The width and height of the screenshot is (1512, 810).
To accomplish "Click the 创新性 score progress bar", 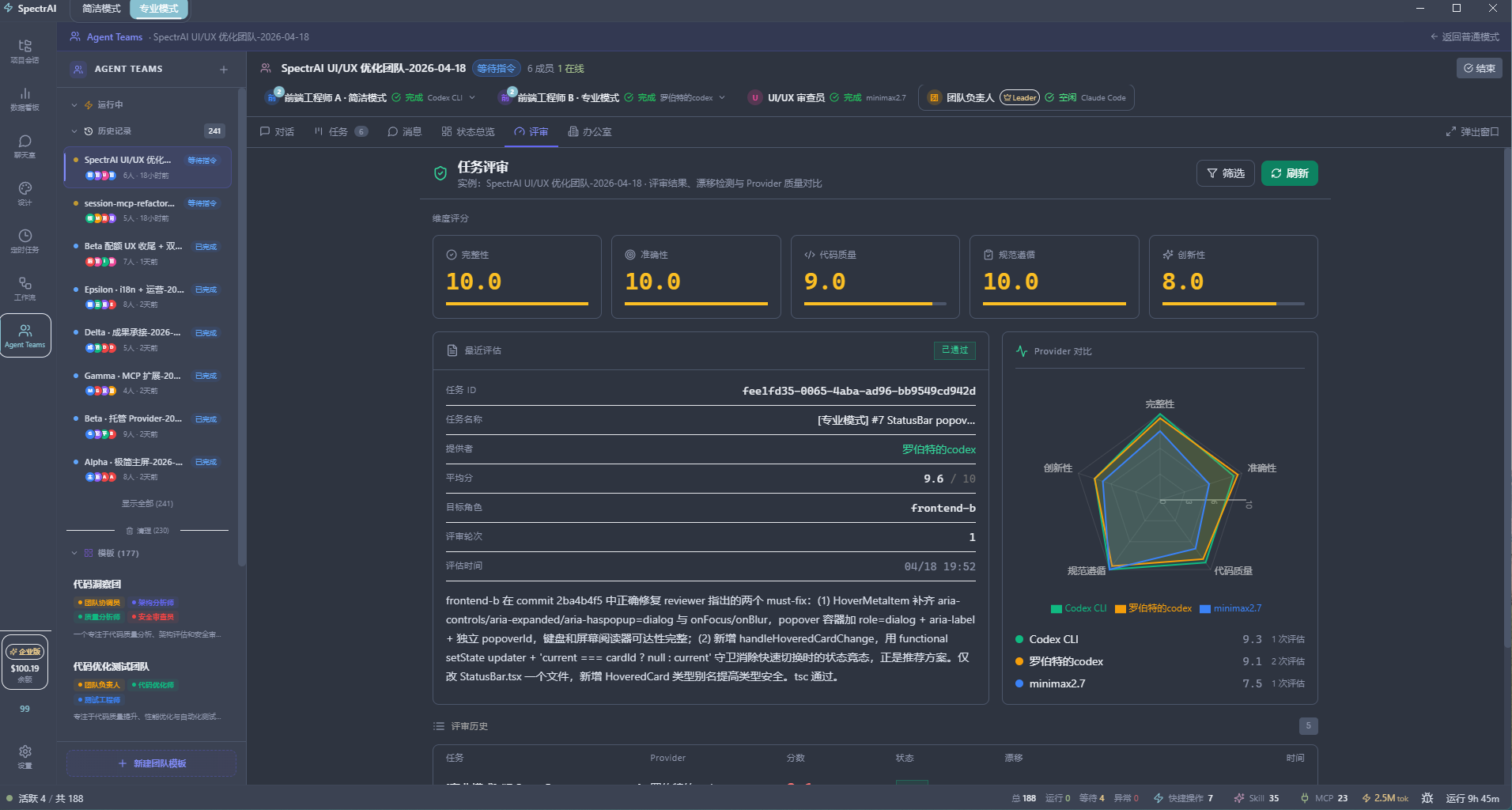I will click(1234, 303).
